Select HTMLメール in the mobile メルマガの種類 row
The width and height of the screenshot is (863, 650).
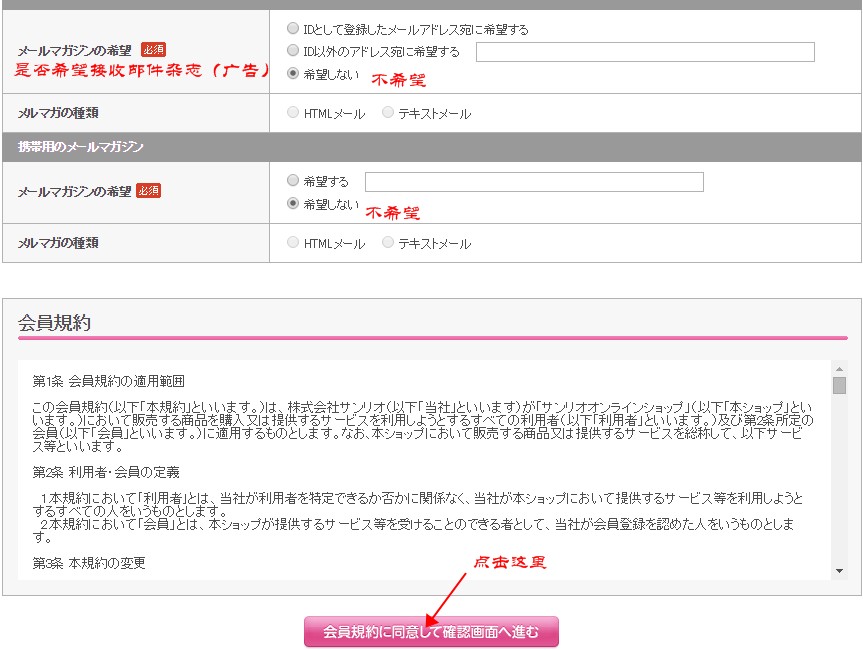point(293,243)
